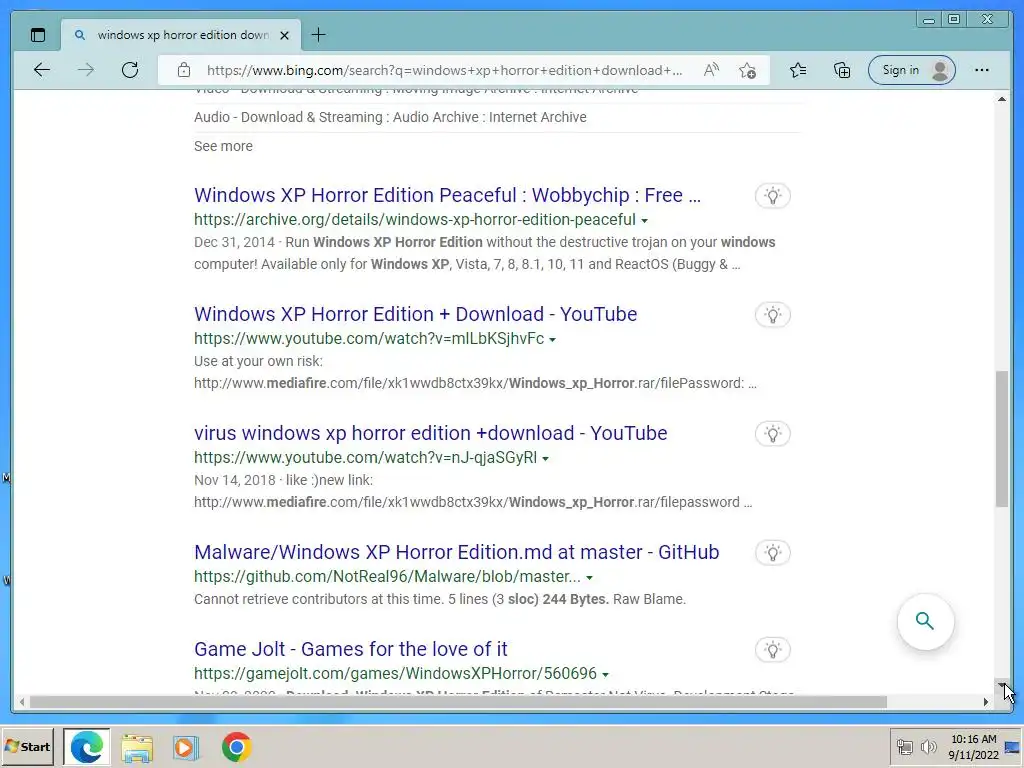
Task: Click the Cannot retrieve contributors snippet
Action: click(440, 599)
